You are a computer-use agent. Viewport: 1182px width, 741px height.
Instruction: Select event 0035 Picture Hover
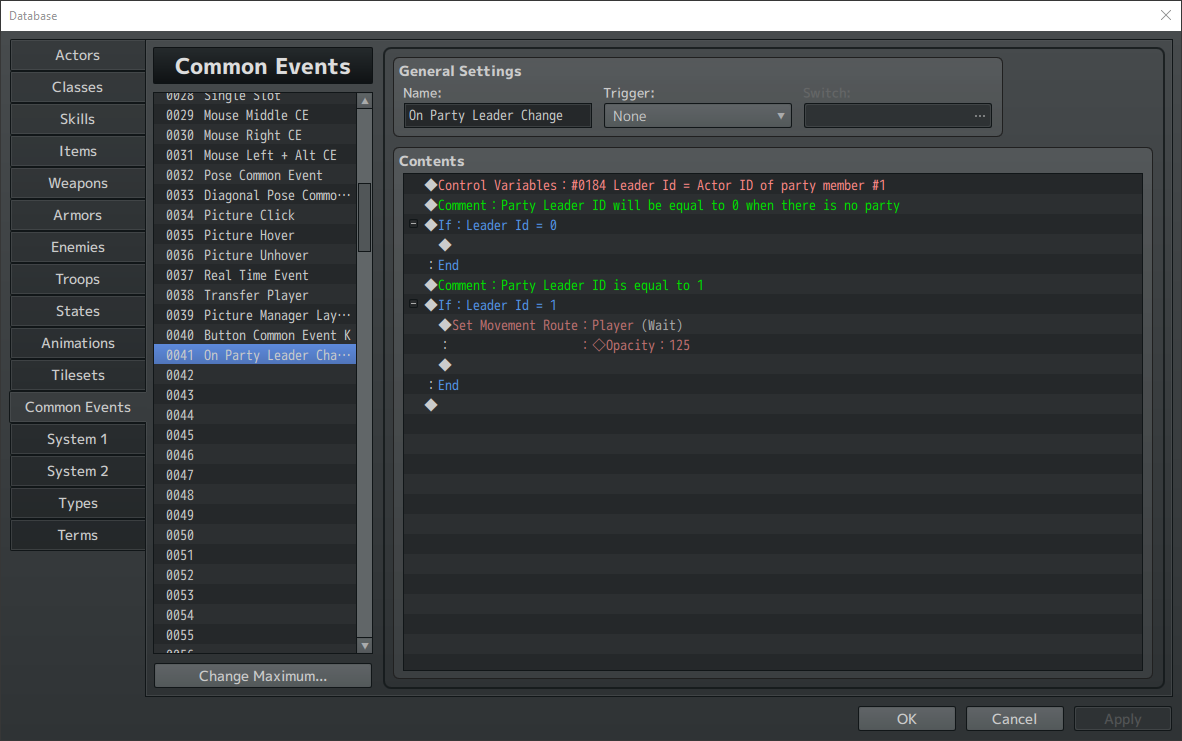pos(255,235)
